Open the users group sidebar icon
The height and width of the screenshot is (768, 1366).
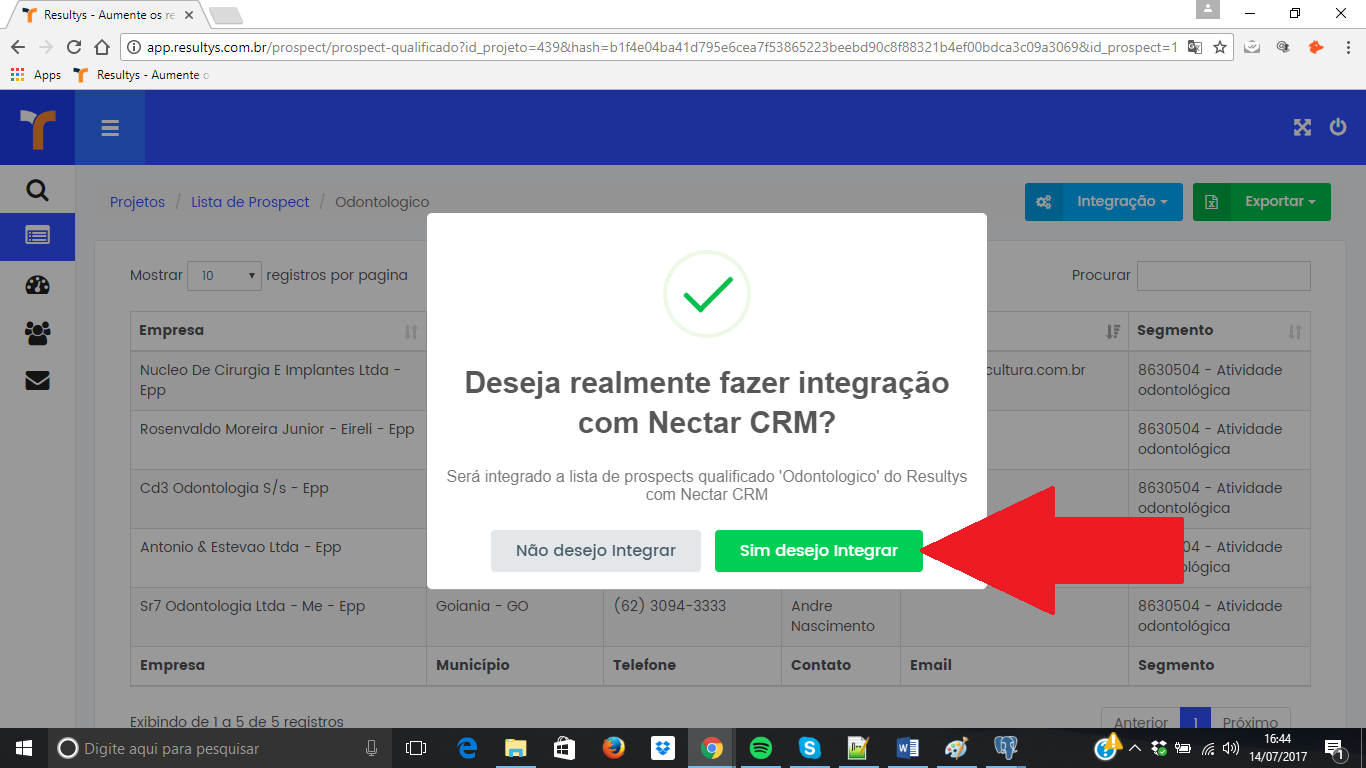tap(37, 333)
